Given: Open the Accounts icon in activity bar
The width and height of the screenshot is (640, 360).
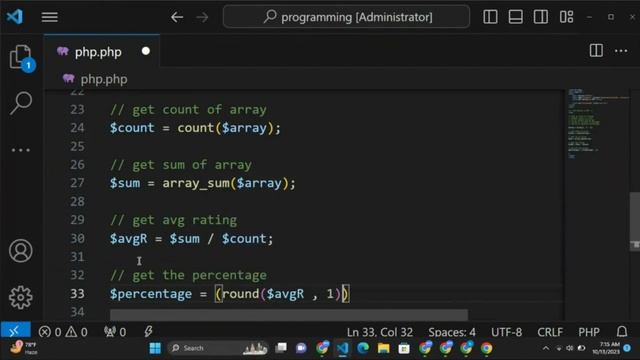Looking at the screenshot, I should (x=21, y=251).
